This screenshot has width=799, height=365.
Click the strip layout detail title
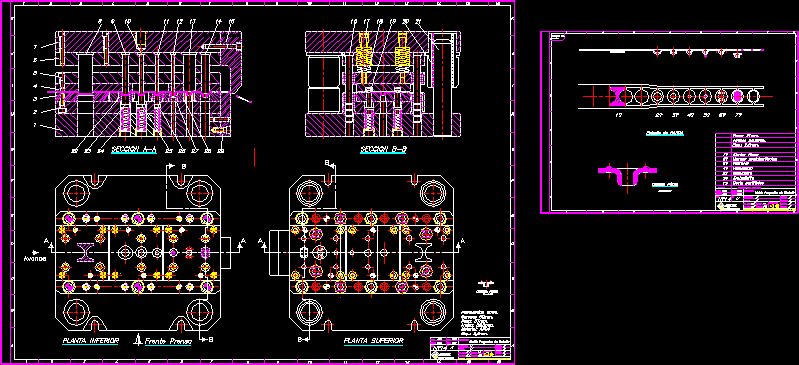point(664,133)
